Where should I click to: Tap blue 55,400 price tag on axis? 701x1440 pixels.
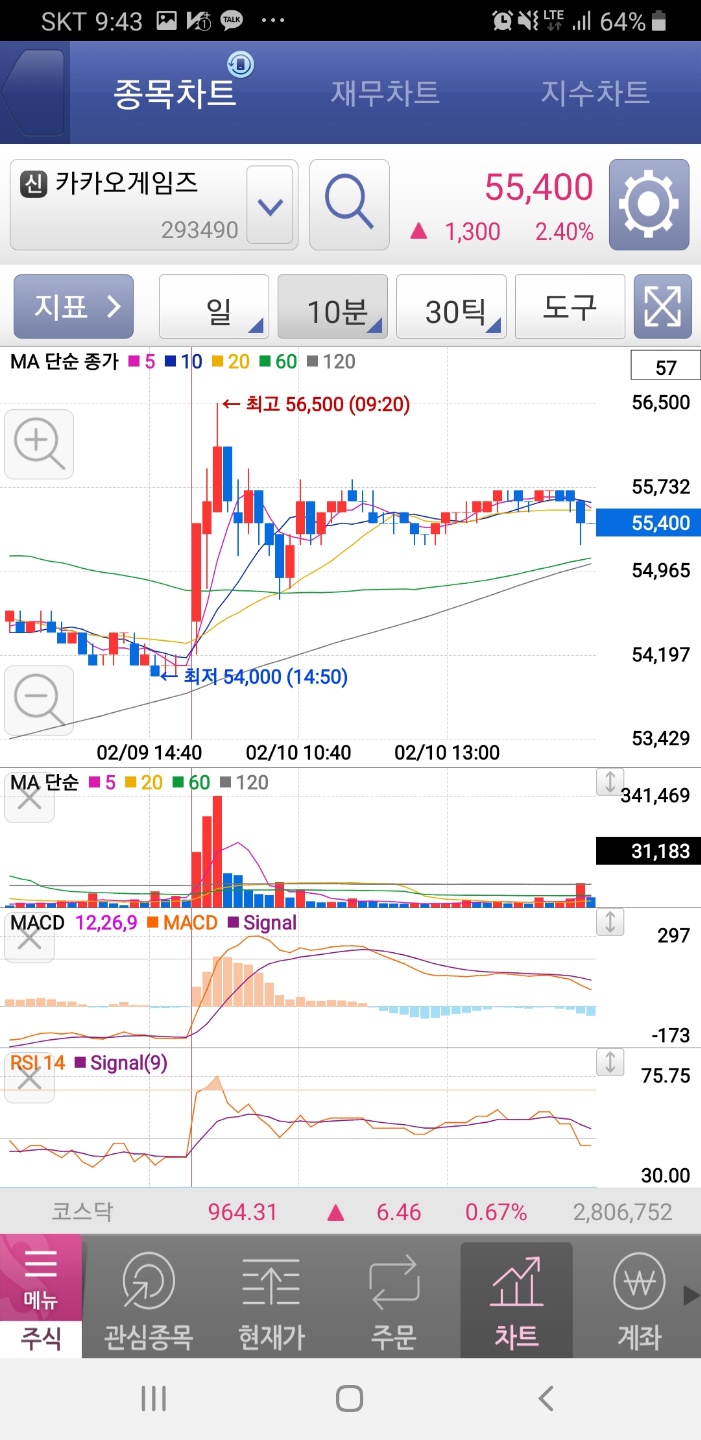click(x=648, y=523)
